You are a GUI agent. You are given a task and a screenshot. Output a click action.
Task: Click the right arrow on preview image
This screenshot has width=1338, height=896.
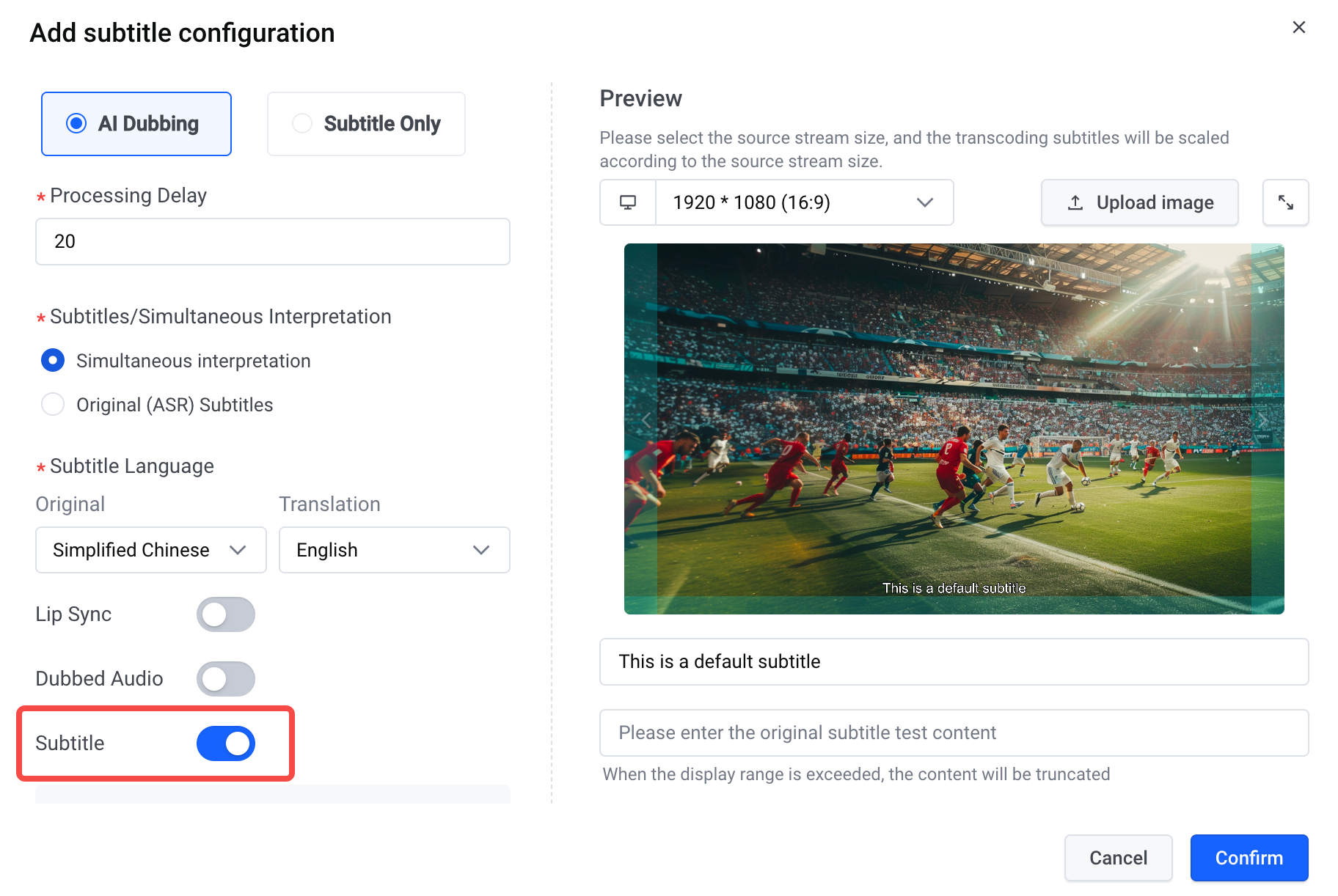(x=1262, y=420)
